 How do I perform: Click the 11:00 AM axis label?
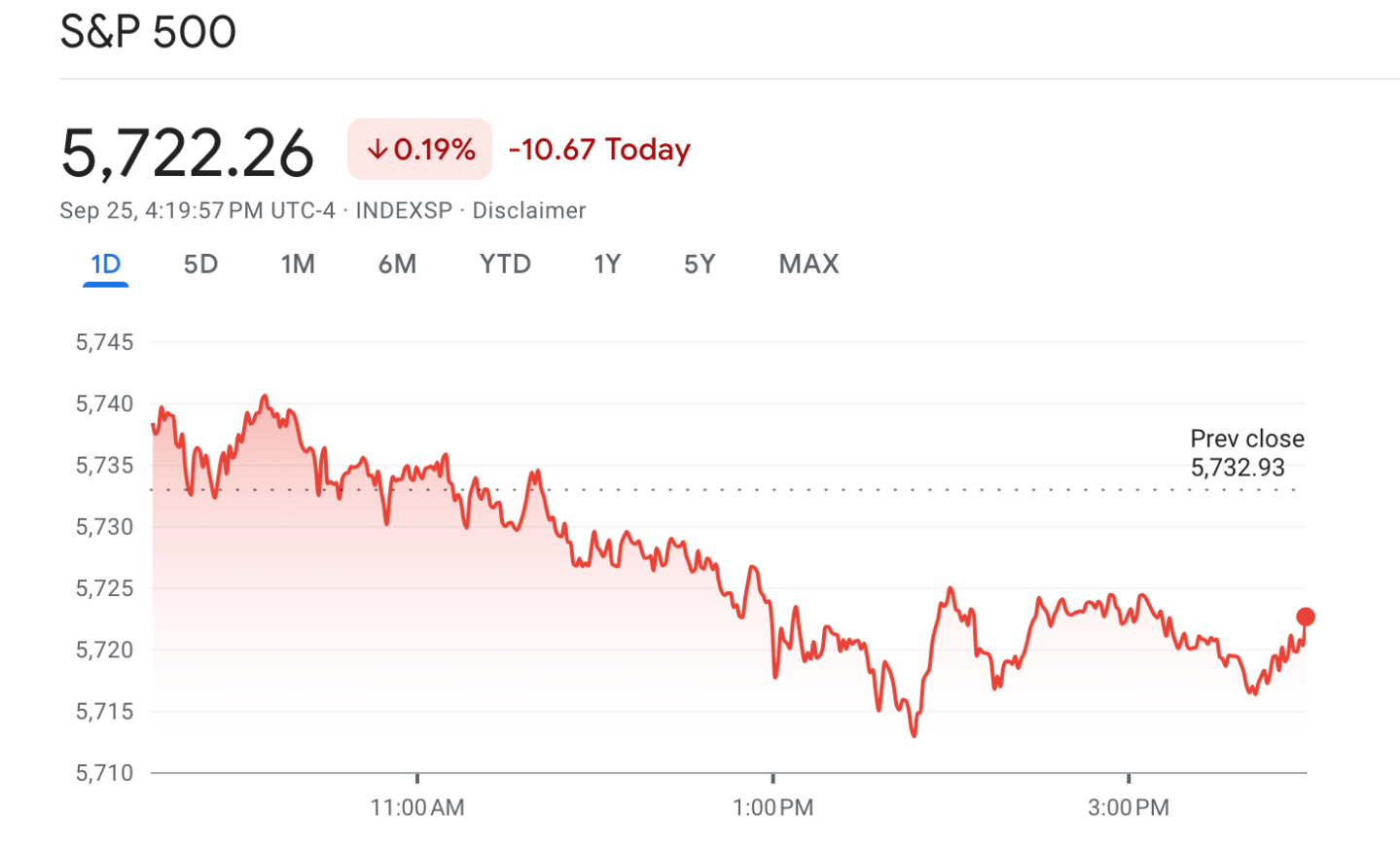tap(418, 807)
